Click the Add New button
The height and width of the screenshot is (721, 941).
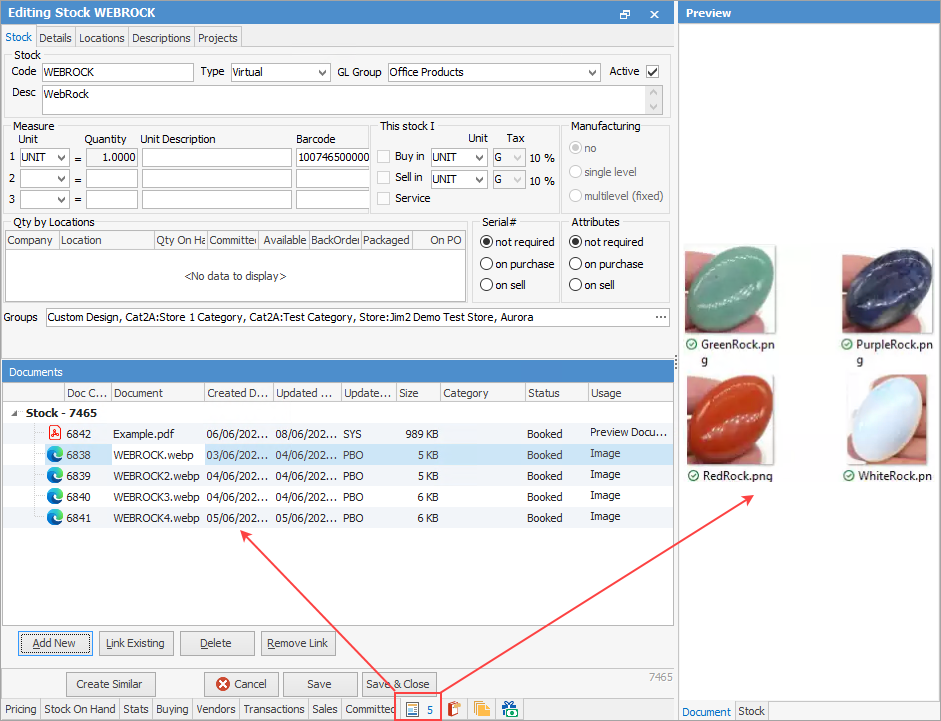[x=54, y=643]
